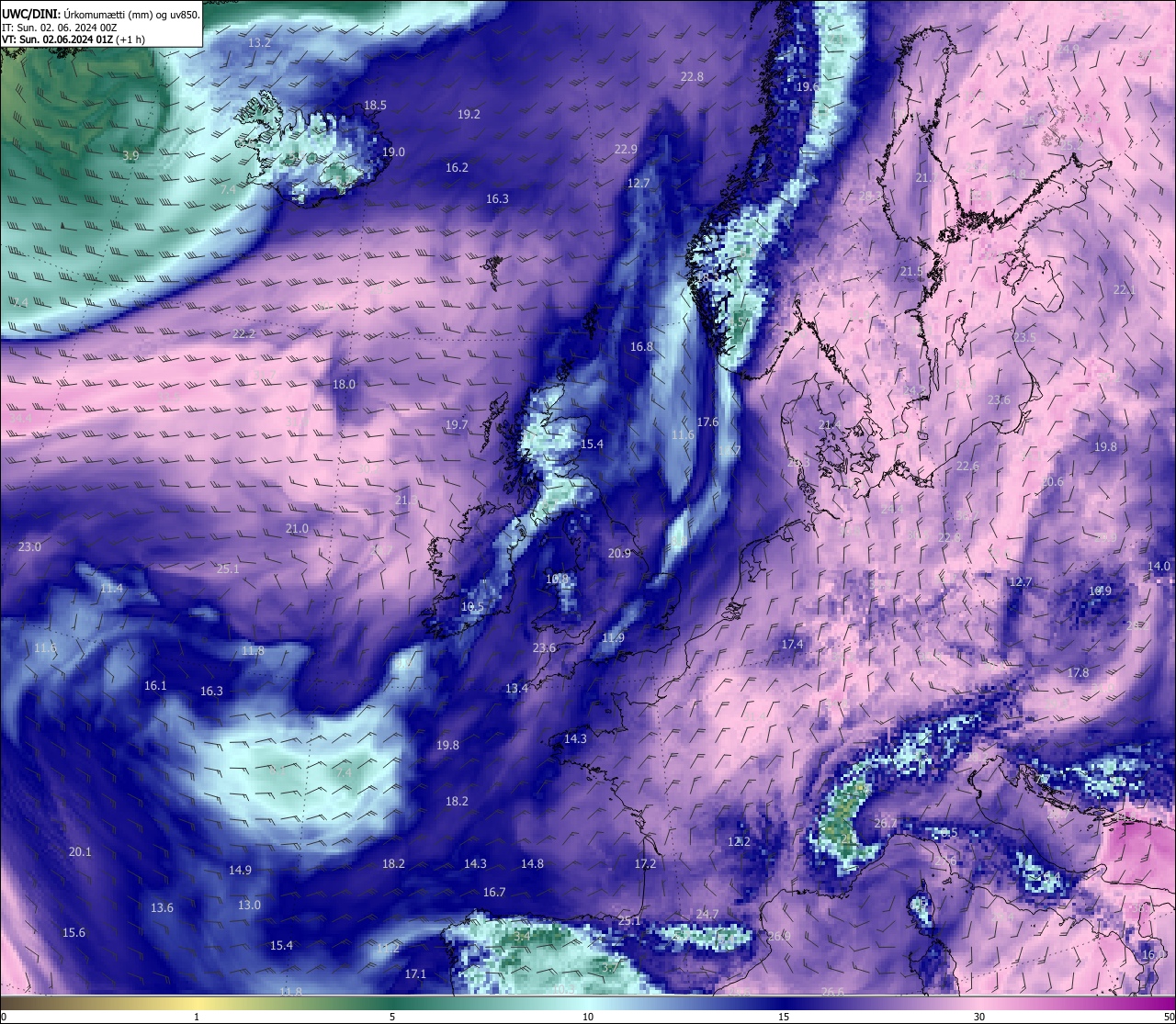The width and height of the screenshot is (1176, 1024).
Task: Click the map value 10.5 over Ireland
Action: pyautogui.click(x=472, y=607)
